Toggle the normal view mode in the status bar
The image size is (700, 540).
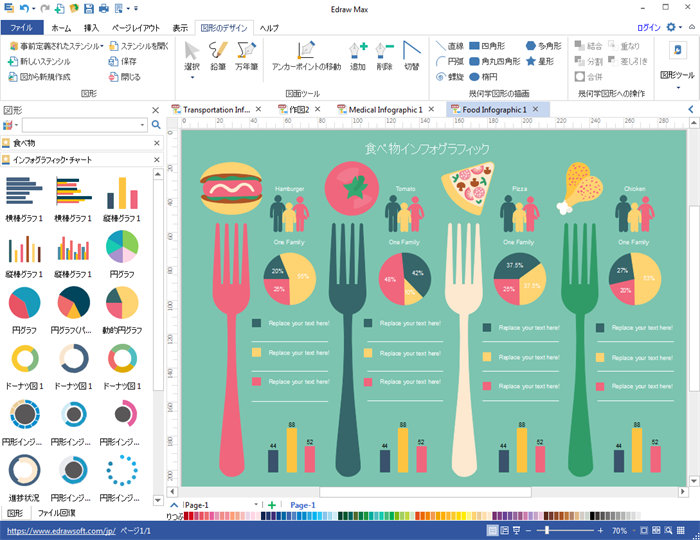tap(492, 530)
